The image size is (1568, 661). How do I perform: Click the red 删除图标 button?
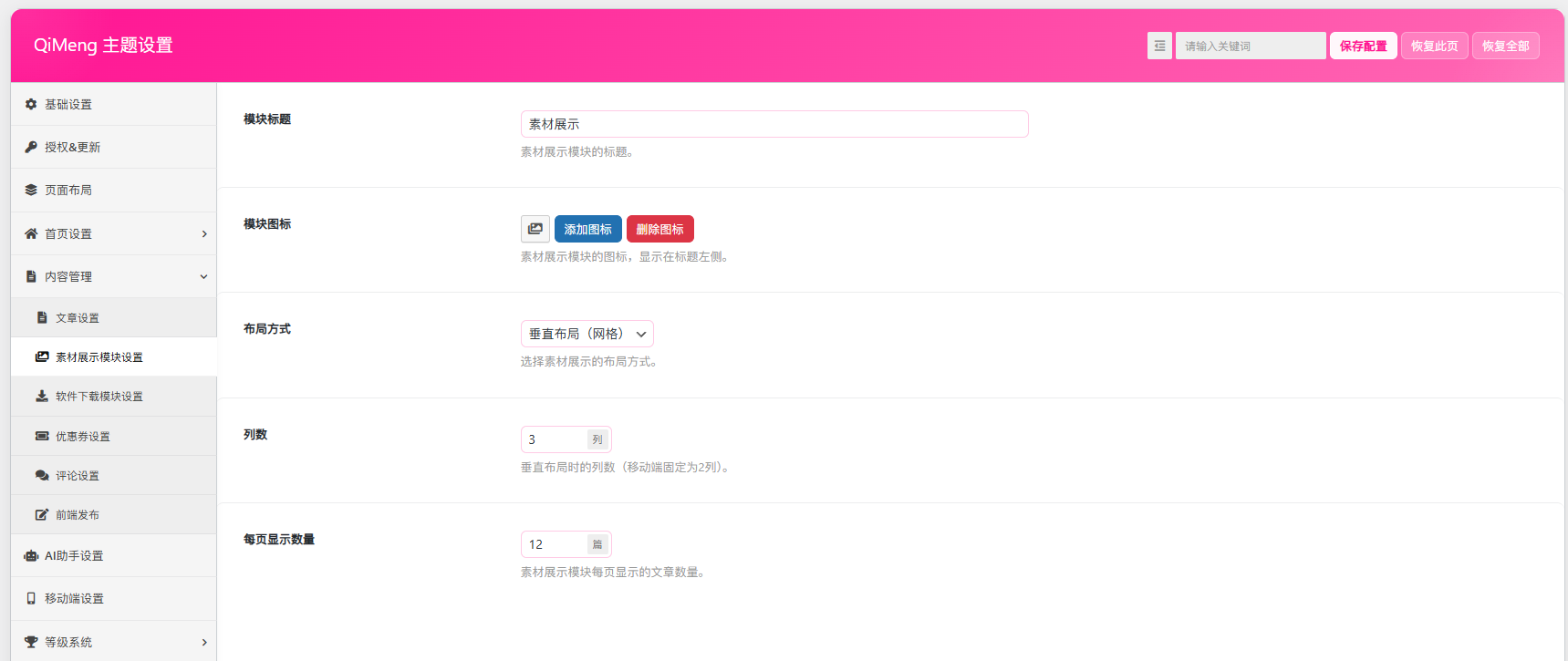click(659, 229)
